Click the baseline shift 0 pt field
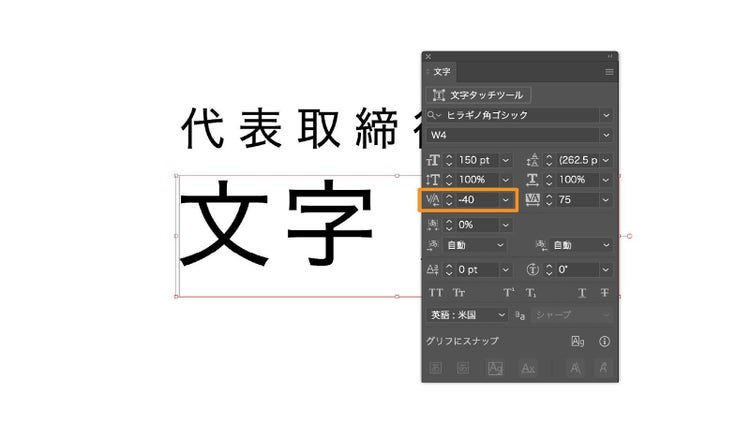 click(x=476, y=270)
